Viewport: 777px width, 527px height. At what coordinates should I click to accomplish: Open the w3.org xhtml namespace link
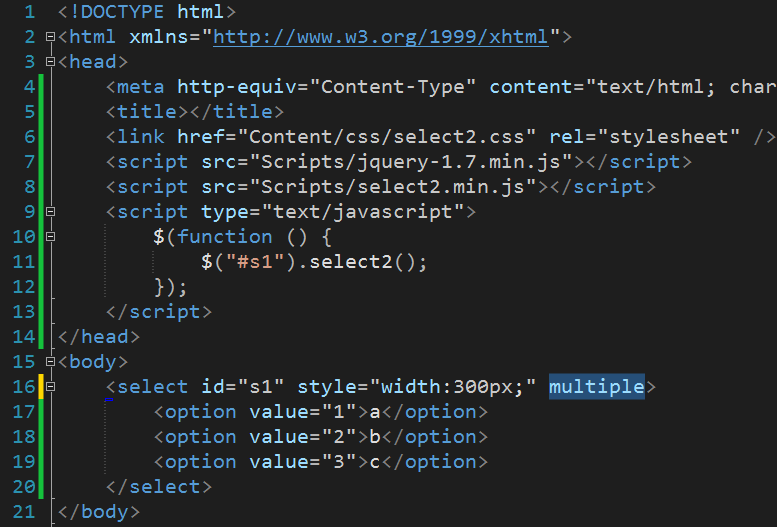point(381,37)
